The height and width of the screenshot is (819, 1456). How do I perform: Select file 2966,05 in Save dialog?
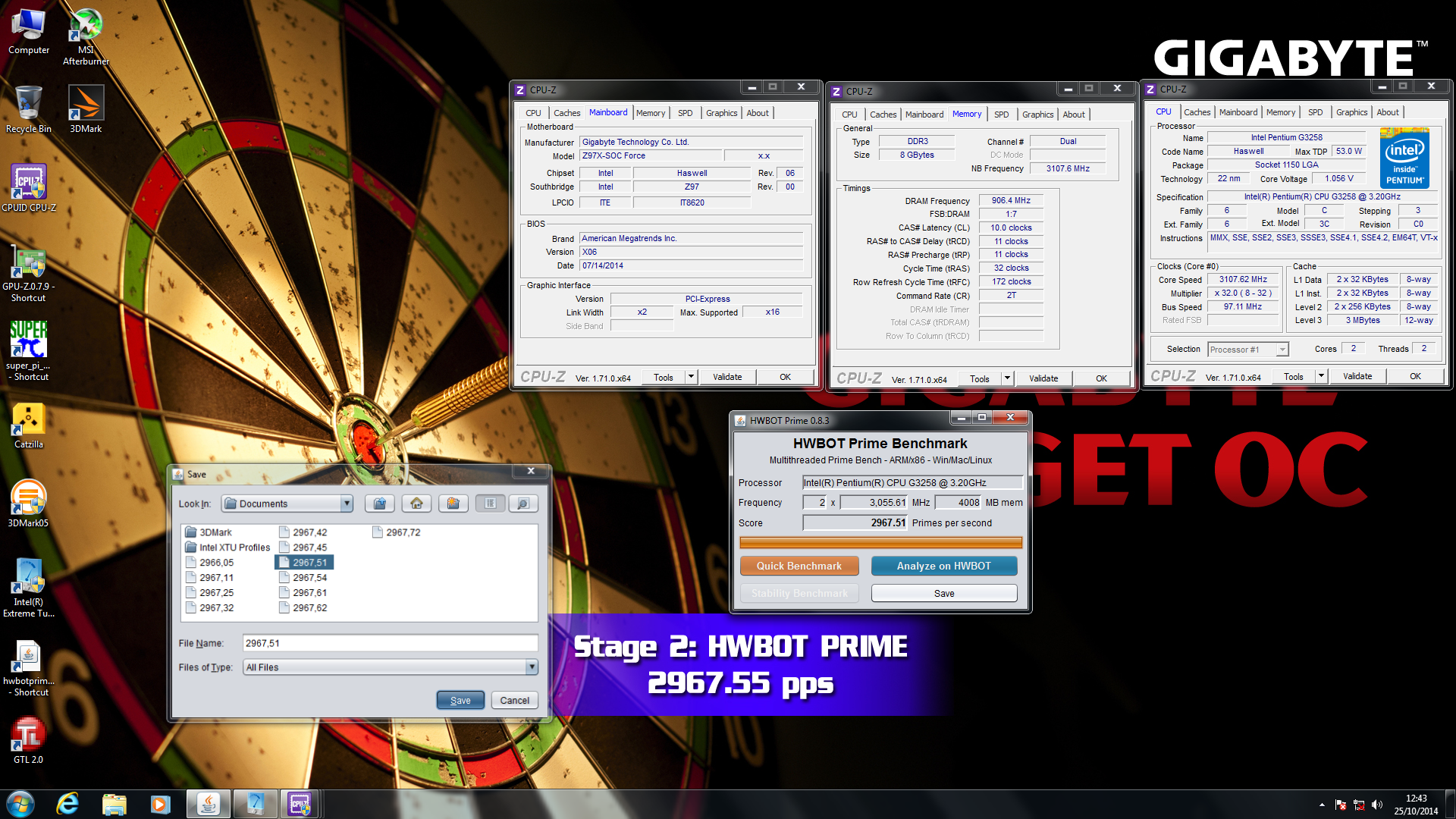[209, 563]
